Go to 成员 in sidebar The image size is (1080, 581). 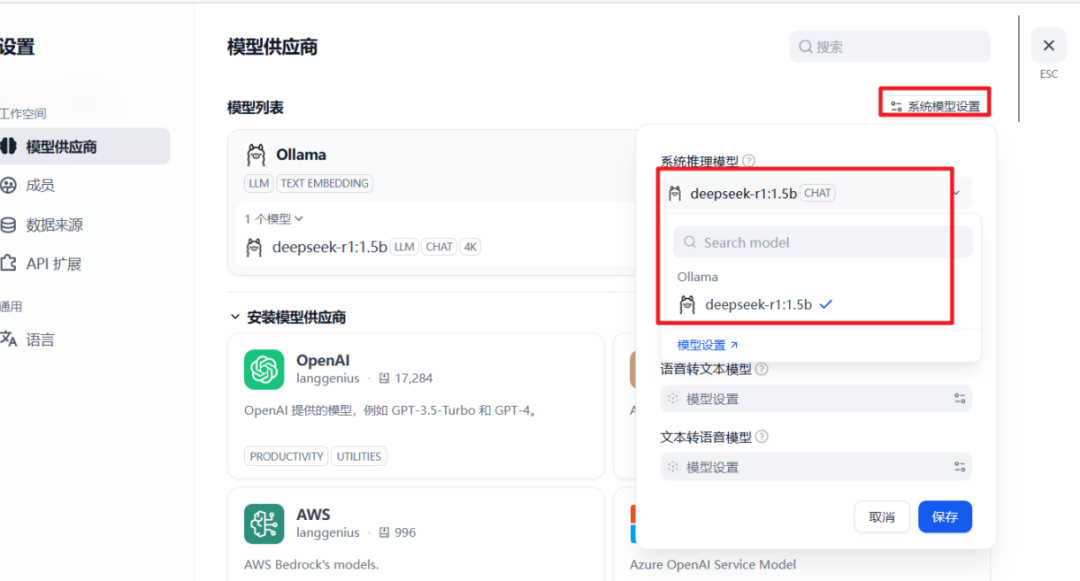coord(40,185)
